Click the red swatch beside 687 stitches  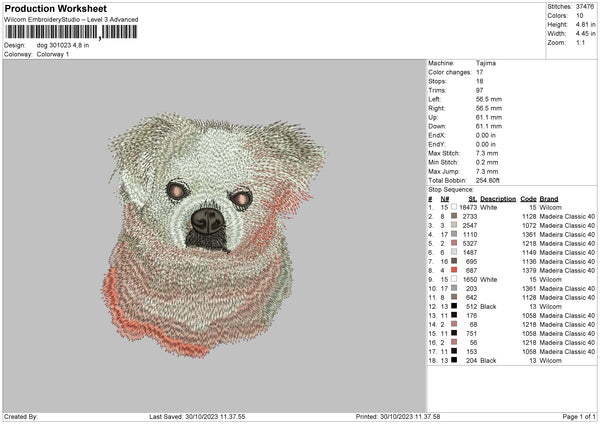[454, 270]
